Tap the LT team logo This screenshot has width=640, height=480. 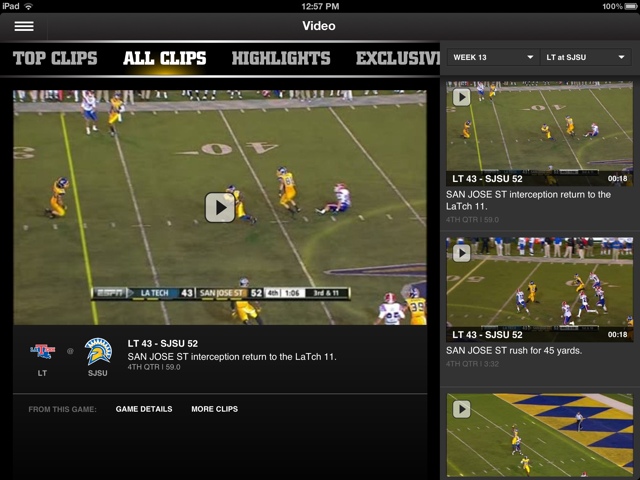(x=42, y=351)
